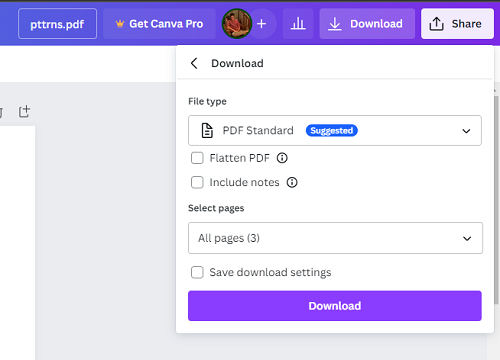Click the Select pages label

click(x=216, y=208)
